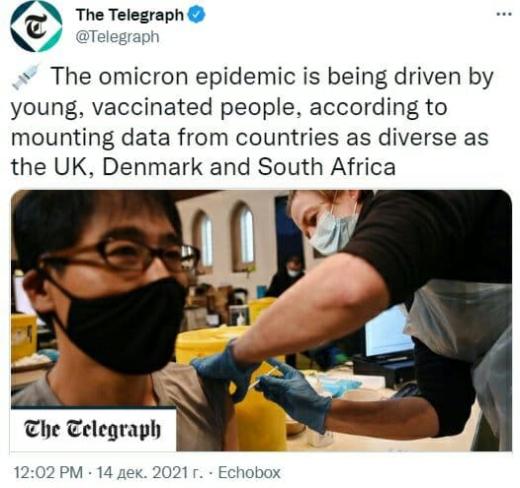Open The Telegraph profile avatar

(36, 26)
